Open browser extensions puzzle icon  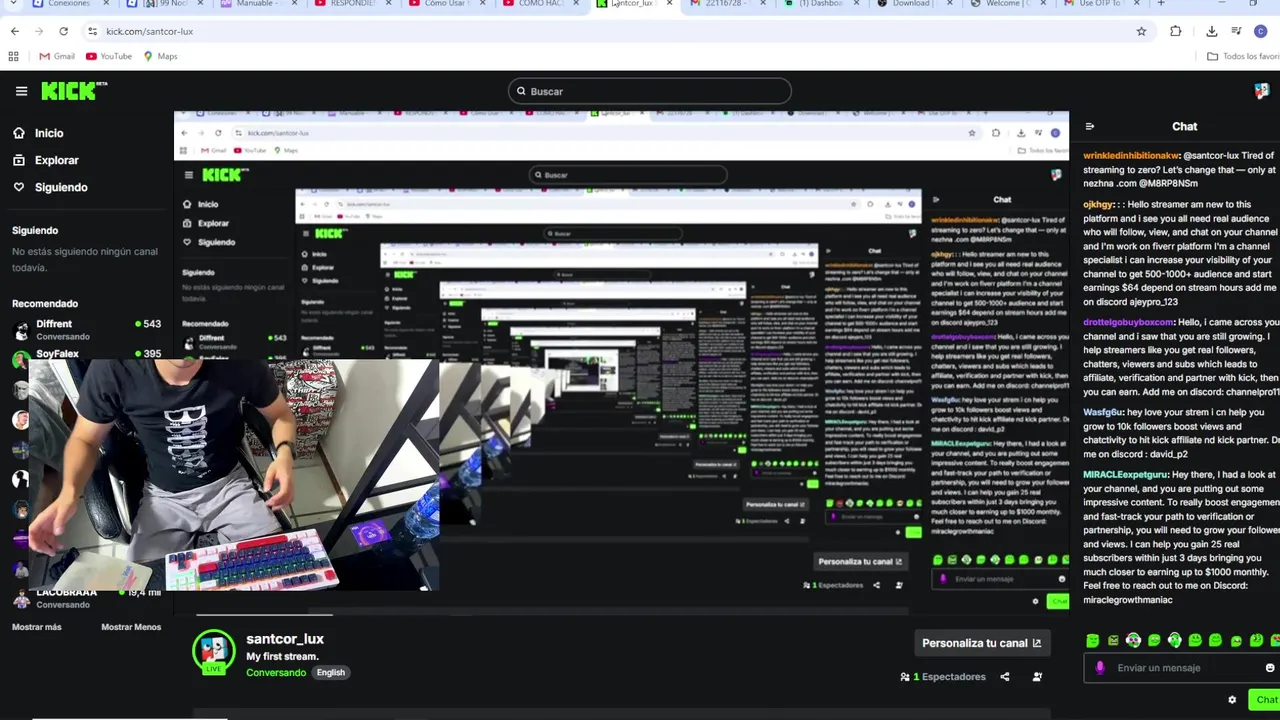point(1176,31)
